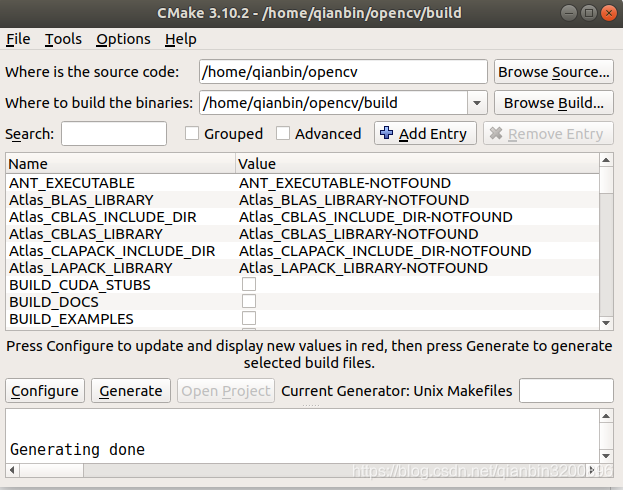623x490 pixels.
Task: Open the File menu
Action: tap(18, 39)
